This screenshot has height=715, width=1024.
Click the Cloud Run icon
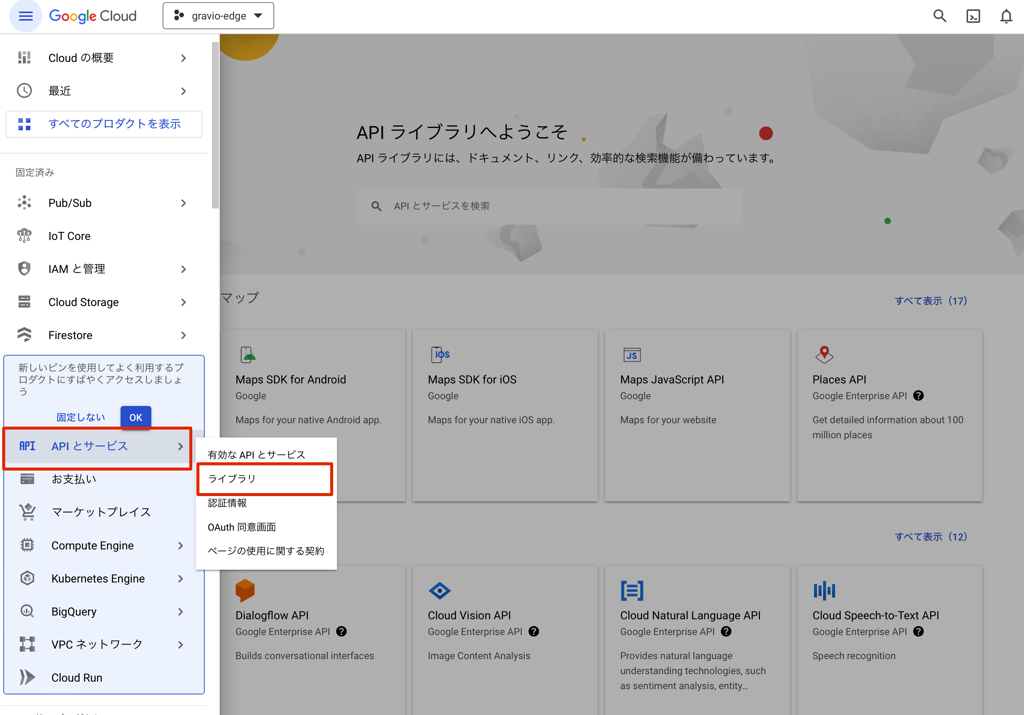point(27,677)
